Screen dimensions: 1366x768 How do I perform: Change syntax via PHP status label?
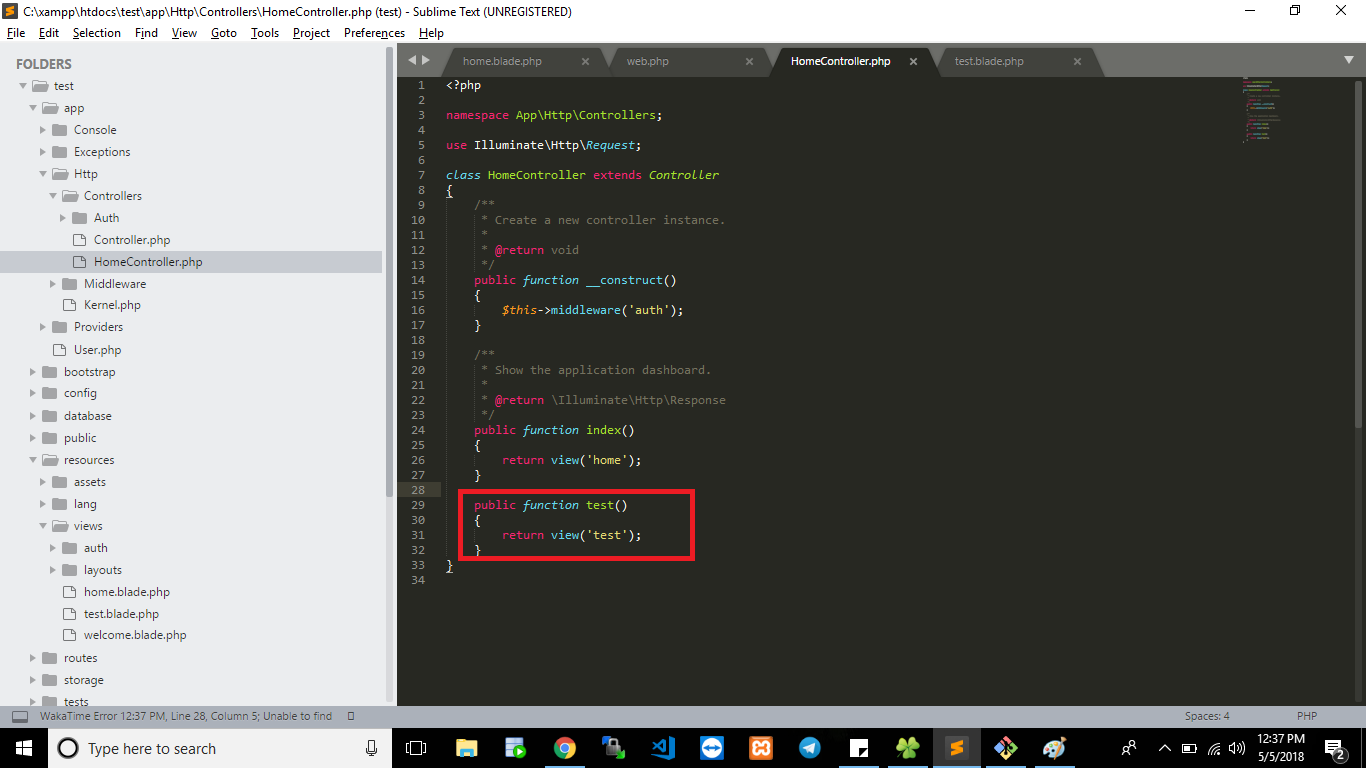(1307, 716)
